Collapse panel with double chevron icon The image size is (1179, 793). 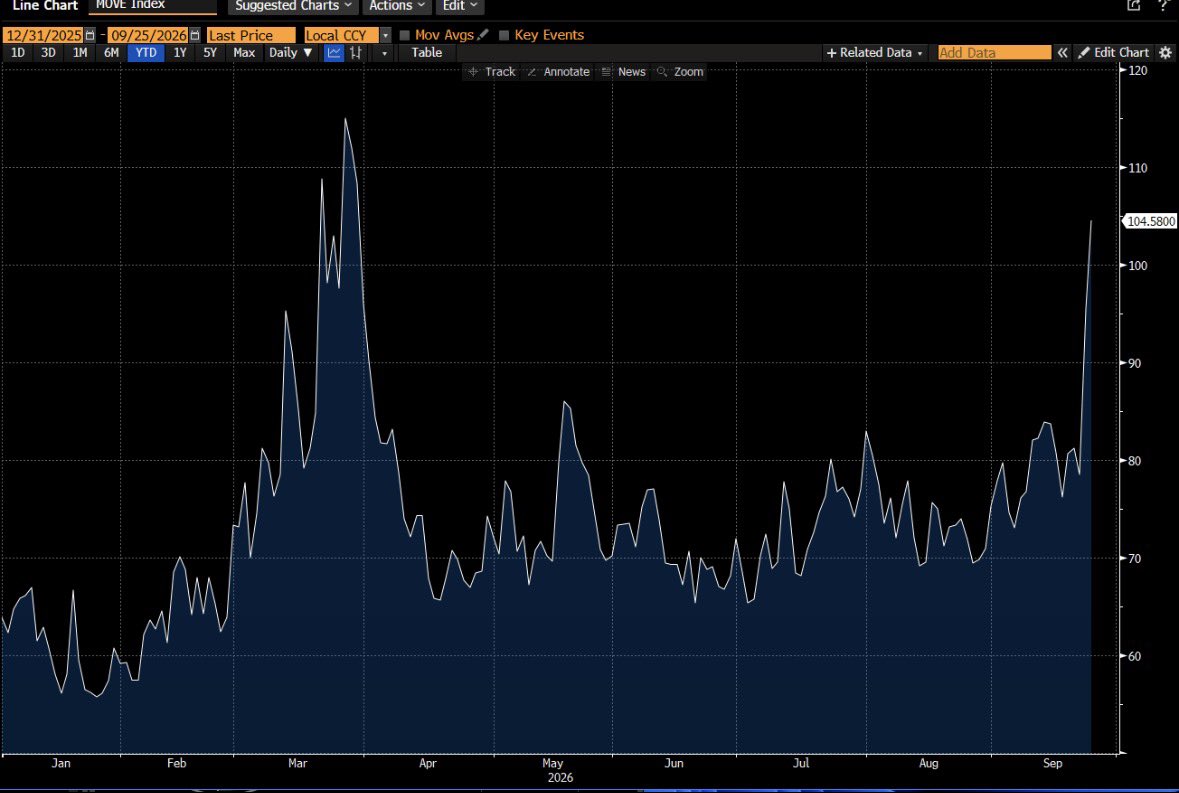pyautogui.click(x=1062, y=53)
